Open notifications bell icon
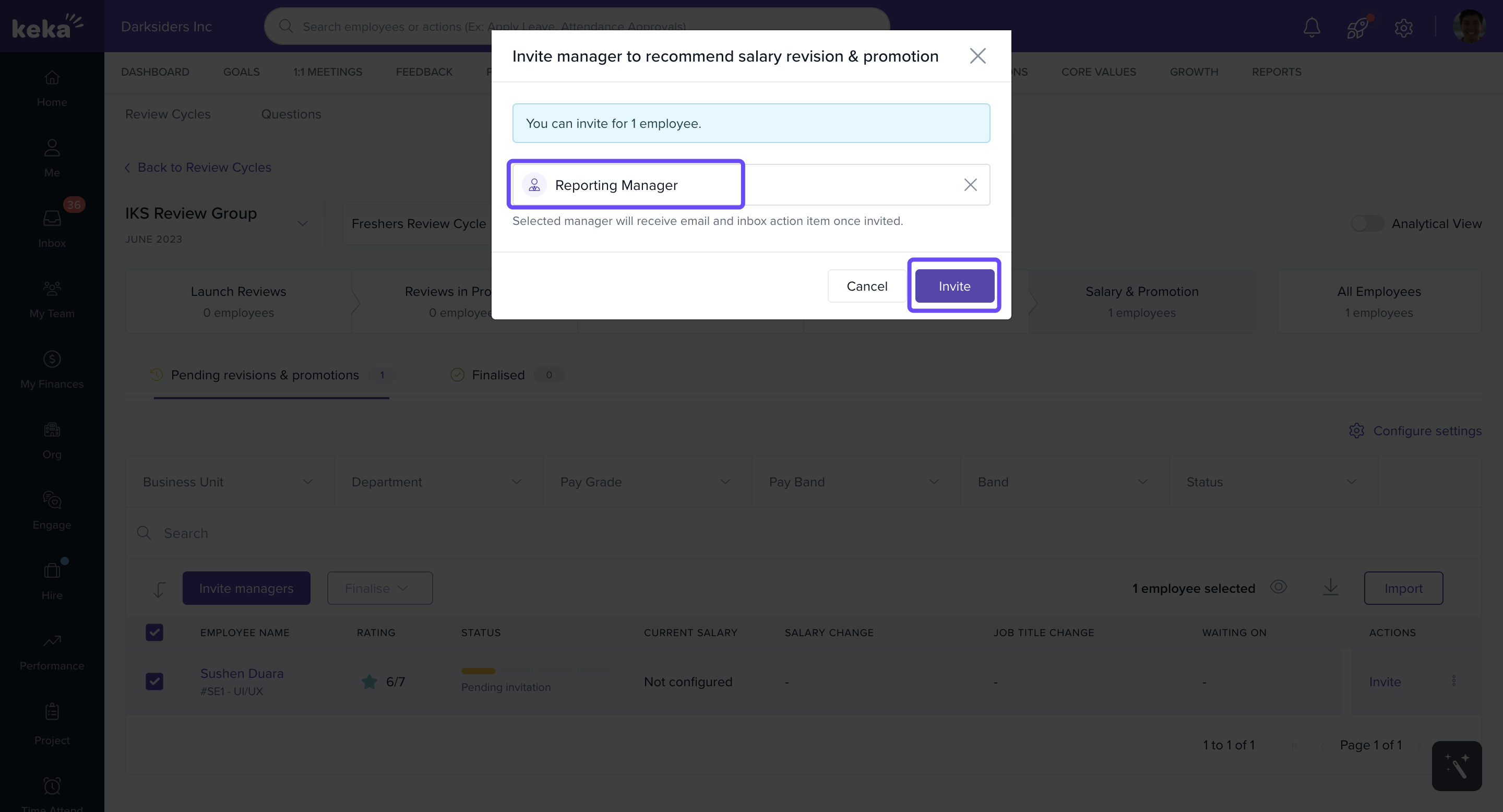1503x812 pixels. (x=1311, y=27)
